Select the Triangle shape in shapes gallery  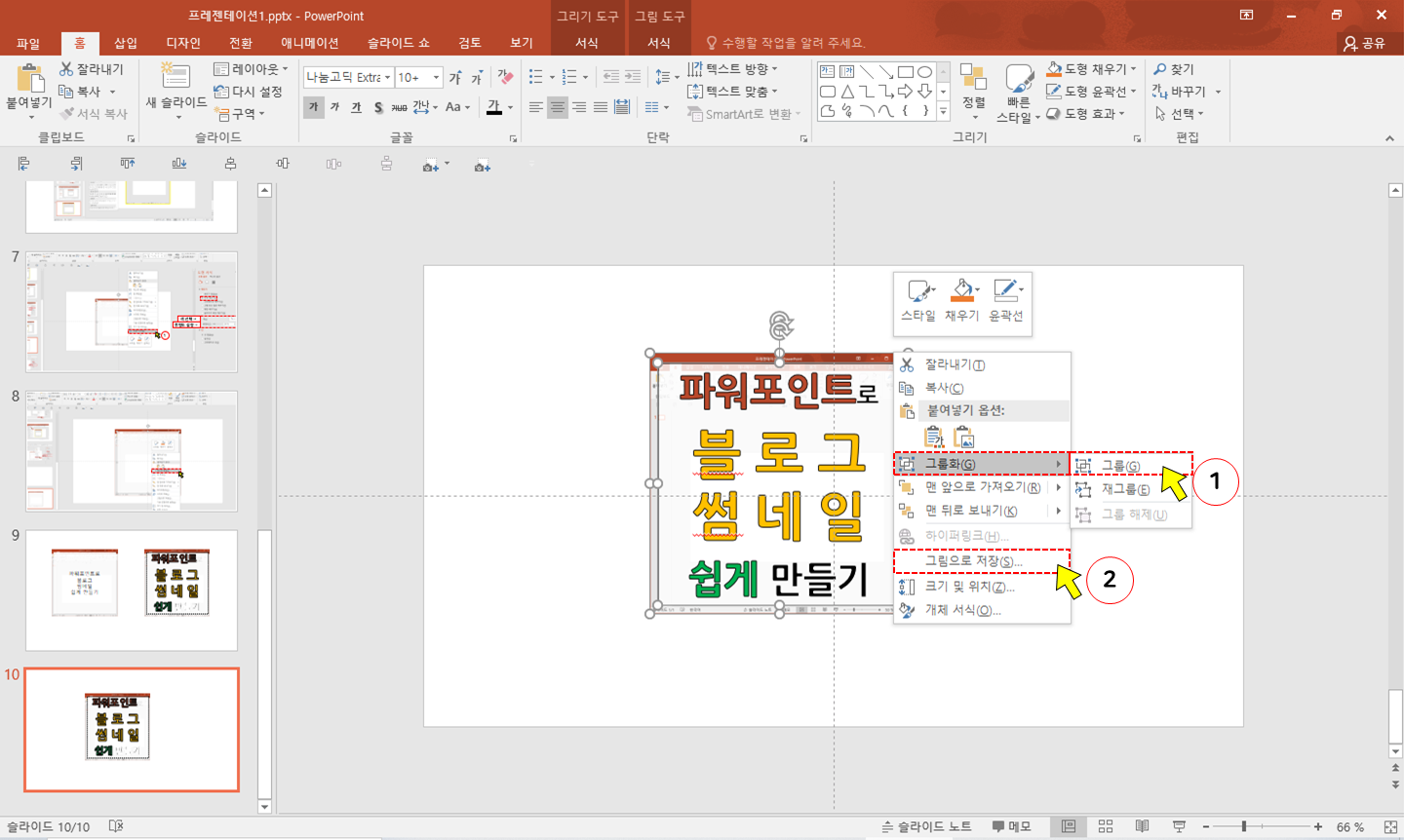coord(846,92)
